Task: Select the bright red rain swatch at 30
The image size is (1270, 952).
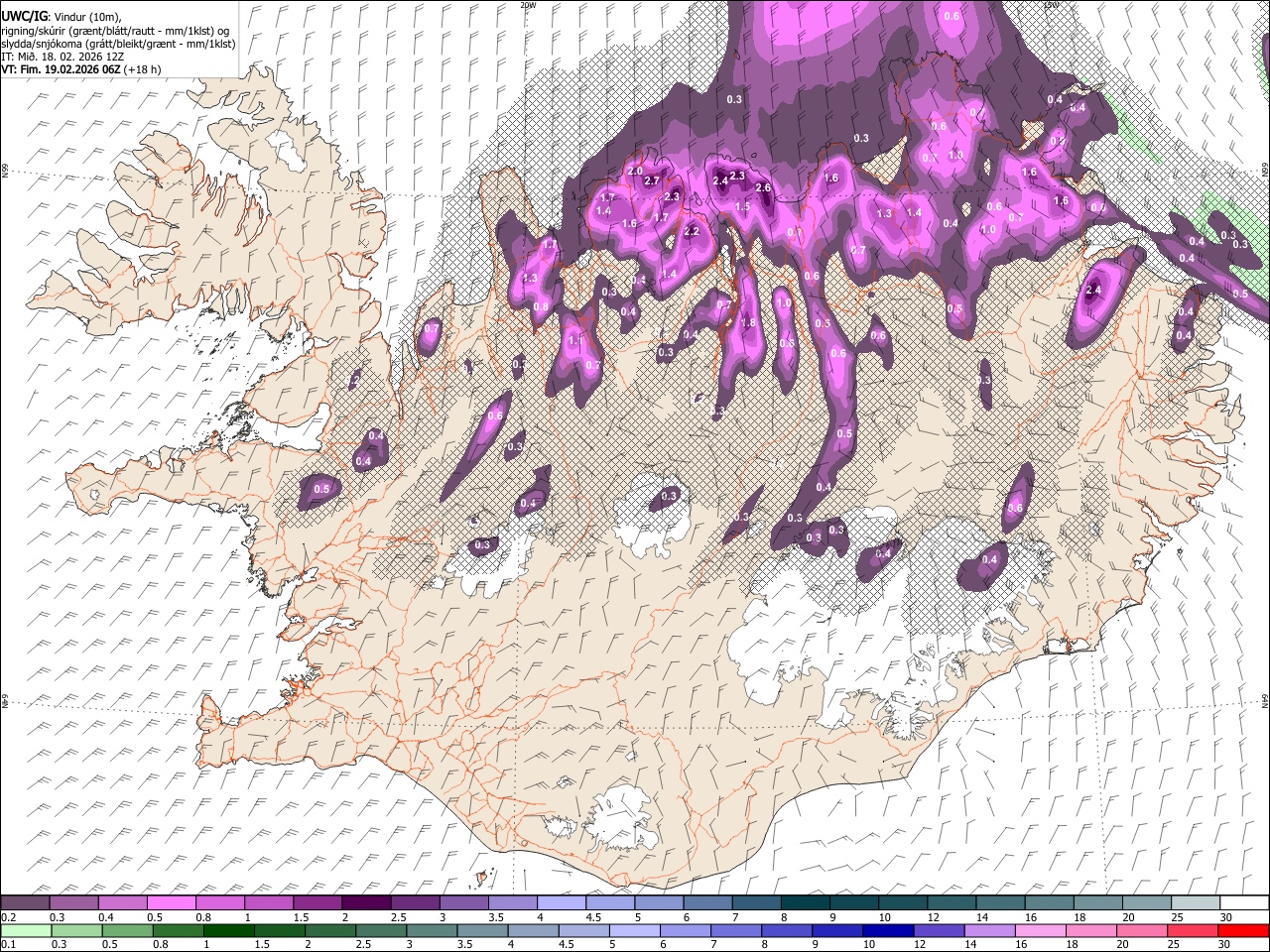Action: 1243,930
